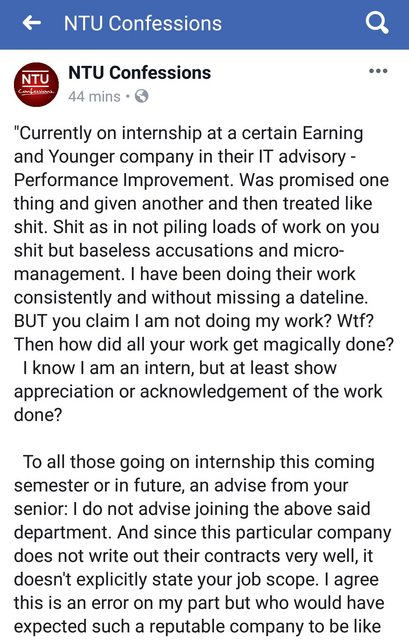Tap the single word "done?" ending first paragraph
The width and height of the screenshot is (409, 640).
pos(38,415)
